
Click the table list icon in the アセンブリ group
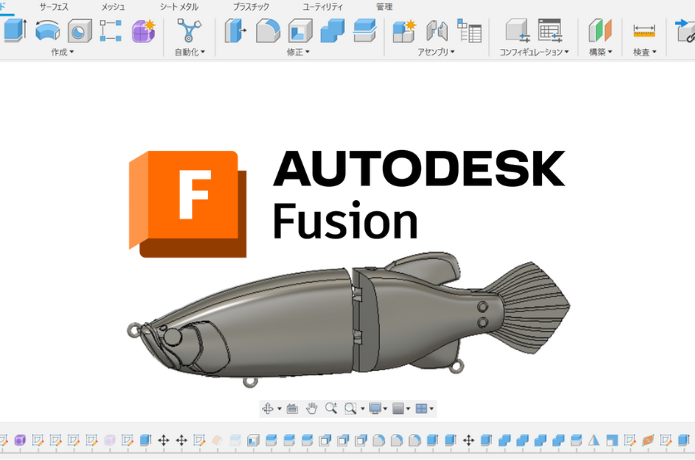pos(469,31)
